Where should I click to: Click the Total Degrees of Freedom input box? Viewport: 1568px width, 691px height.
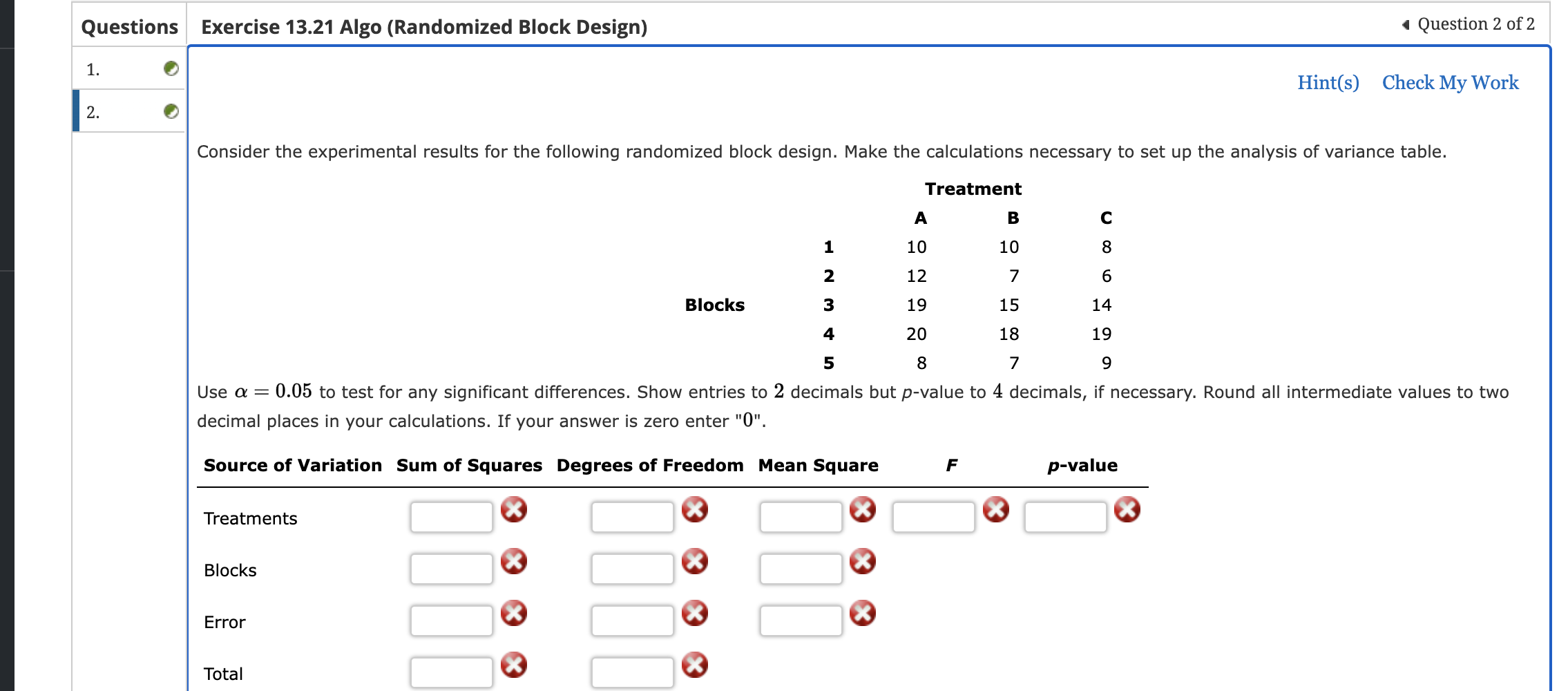pyautogui.click(x=632, y=670)
